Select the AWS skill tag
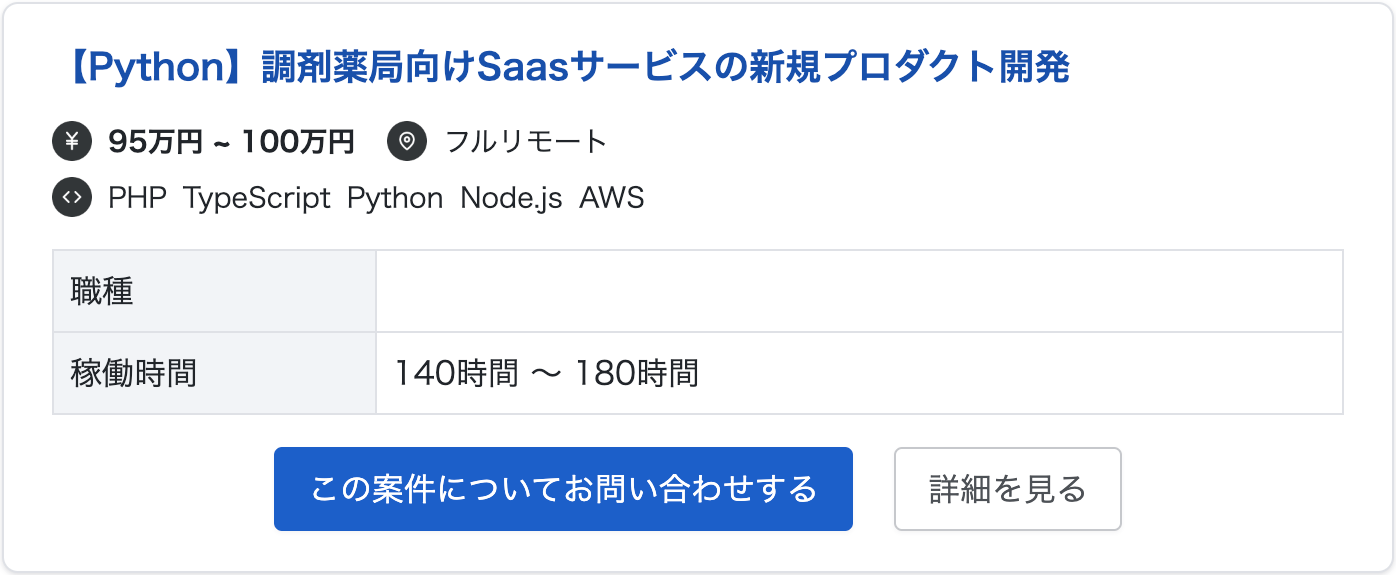This screenshot has width=1396, height=575. tap(612, 198)
